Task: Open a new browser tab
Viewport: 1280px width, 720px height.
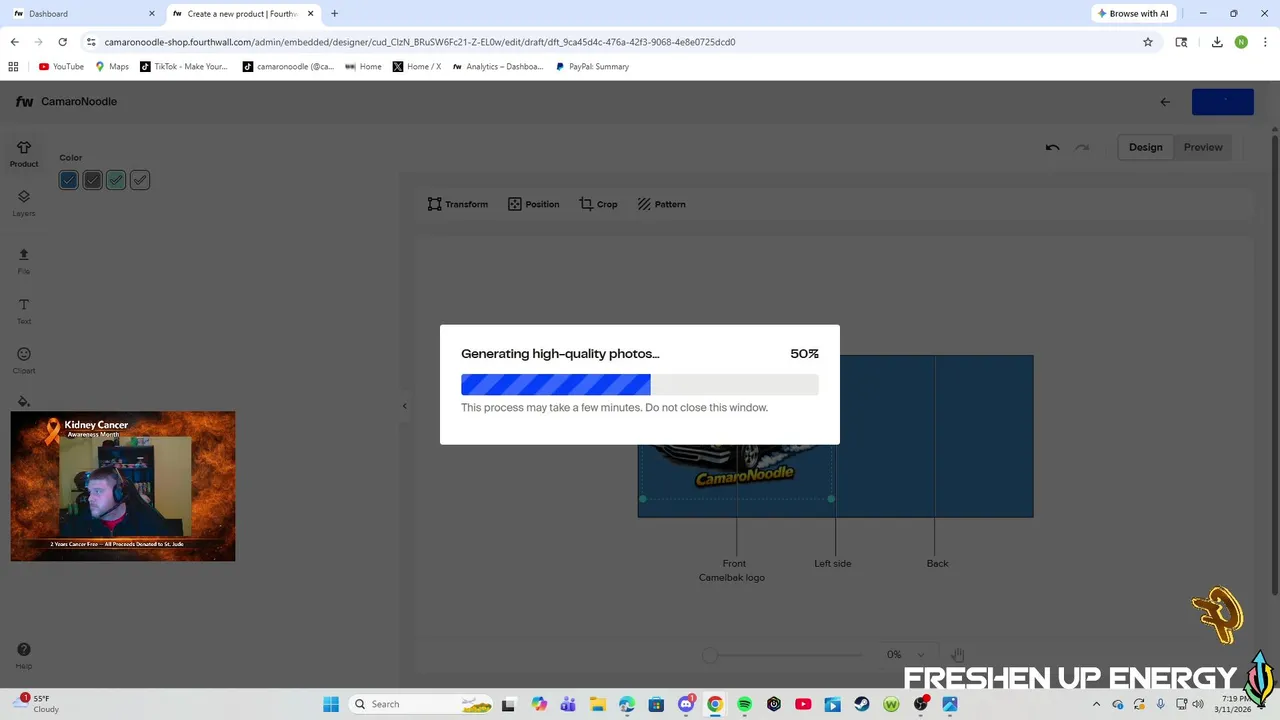Action: (334, 14)
